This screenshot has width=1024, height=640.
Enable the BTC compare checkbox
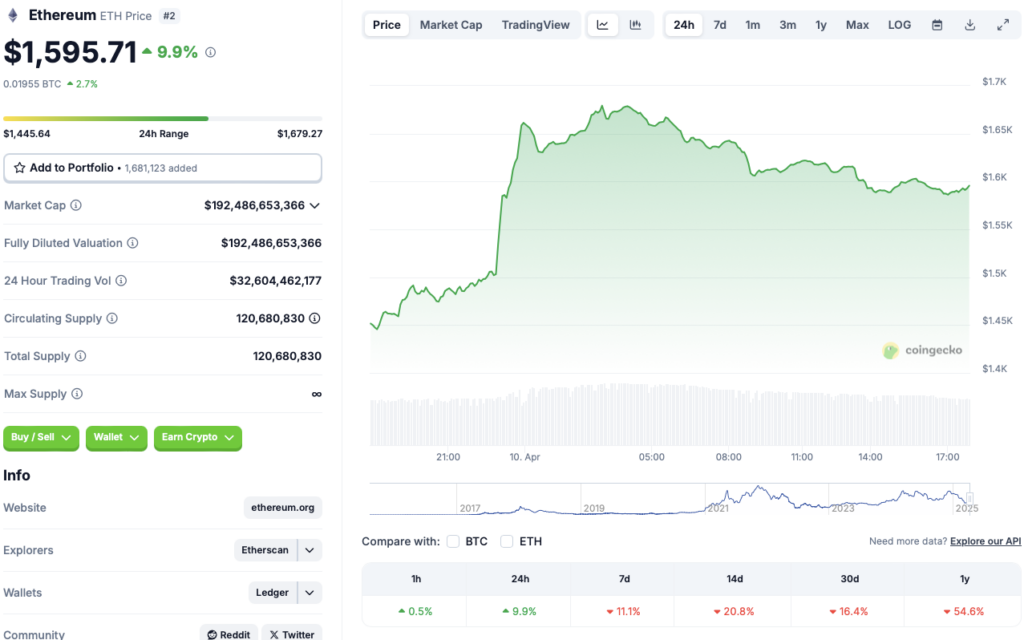453,541
